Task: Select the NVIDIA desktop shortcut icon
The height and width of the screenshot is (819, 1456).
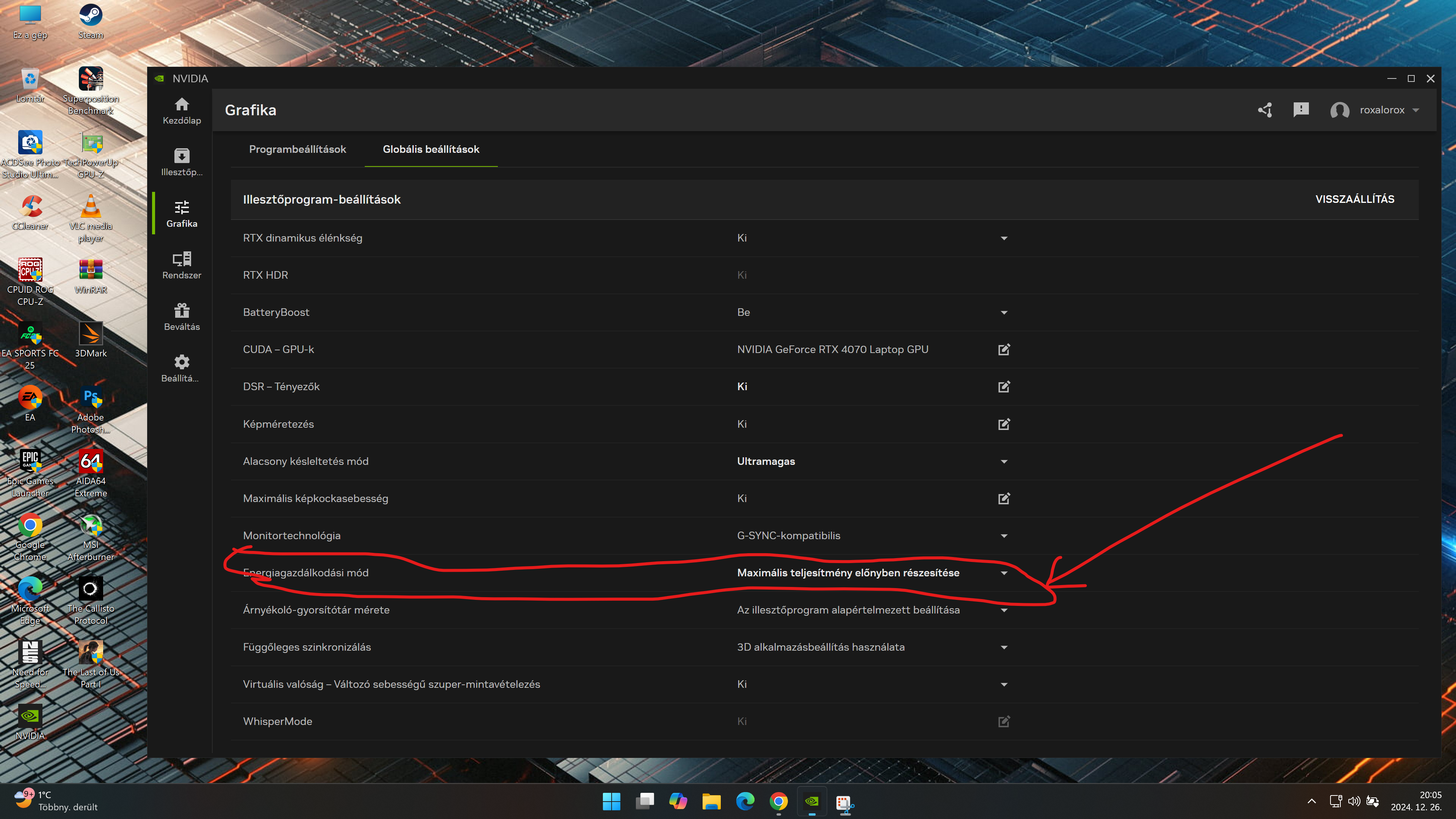Action: [30, 722]
